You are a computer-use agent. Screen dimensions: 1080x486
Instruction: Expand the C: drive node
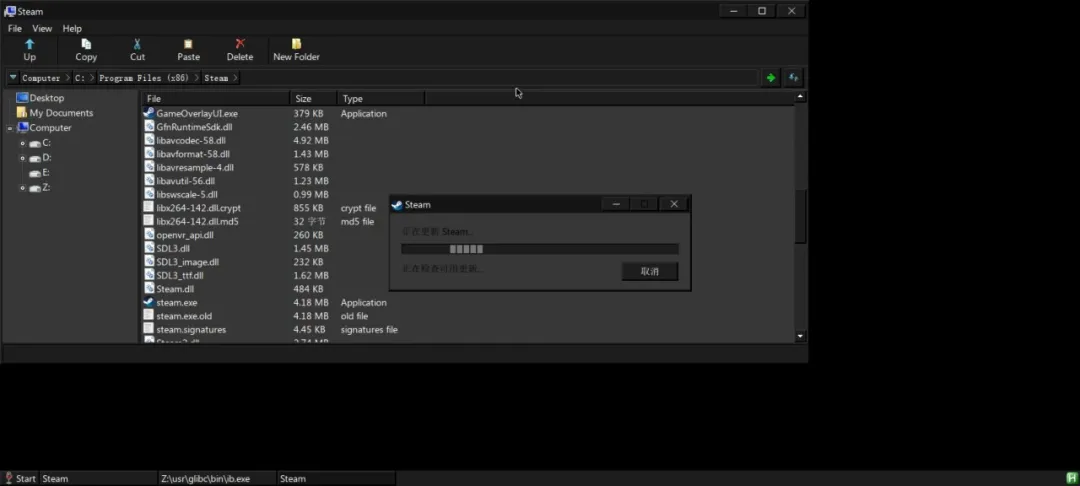tap(23, 143)
